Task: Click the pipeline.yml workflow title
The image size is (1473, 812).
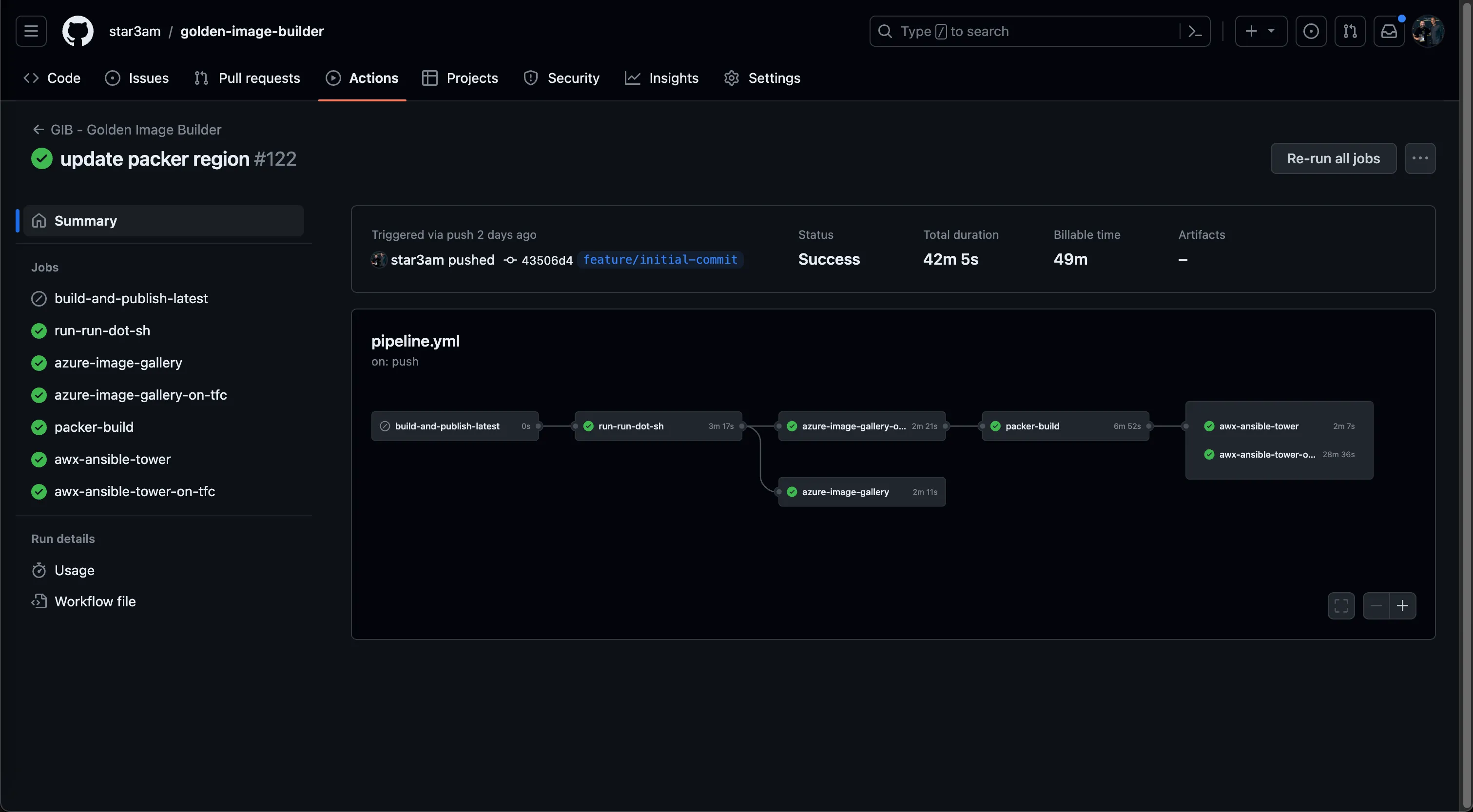Action: 416,341
